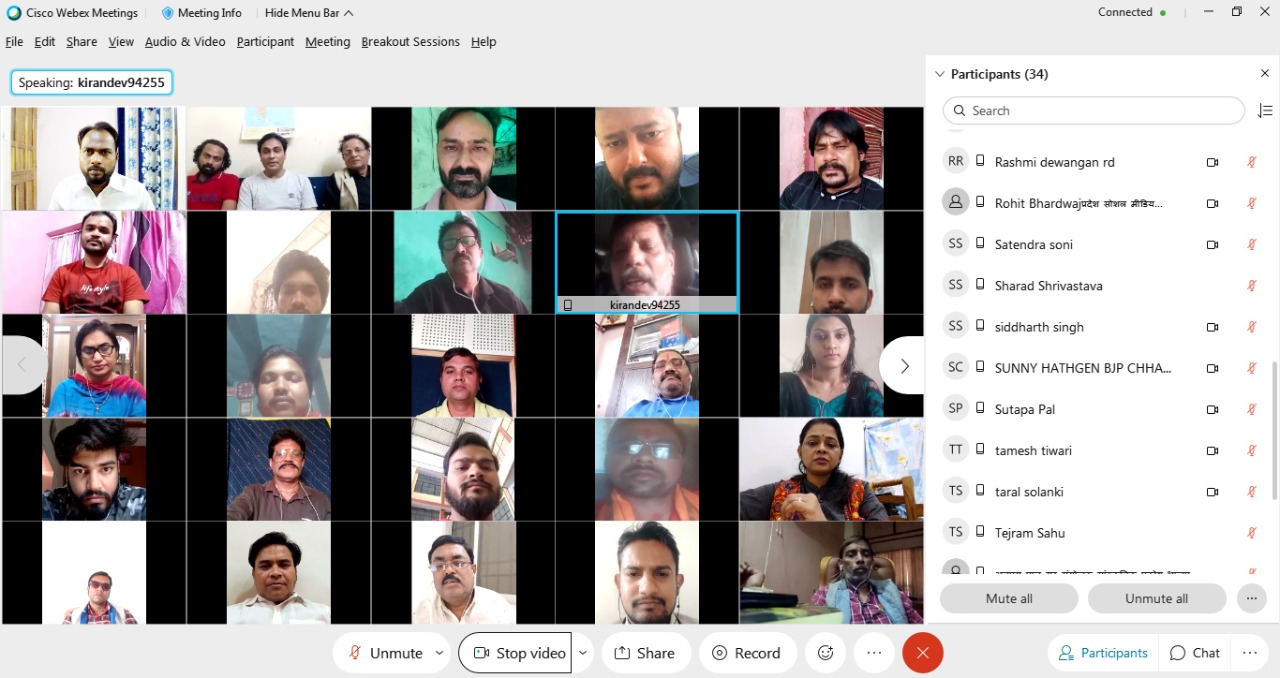The height and width of the screenshot is (678, 1280).
Task: Start recording with the Record button
Action: pos(746,653)
